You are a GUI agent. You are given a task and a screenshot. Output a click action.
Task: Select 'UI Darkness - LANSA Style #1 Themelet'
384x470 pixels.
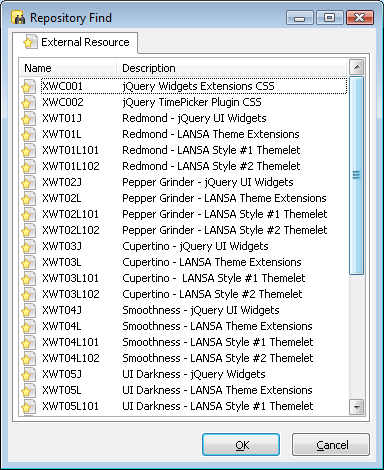click(x=218, y=406)
